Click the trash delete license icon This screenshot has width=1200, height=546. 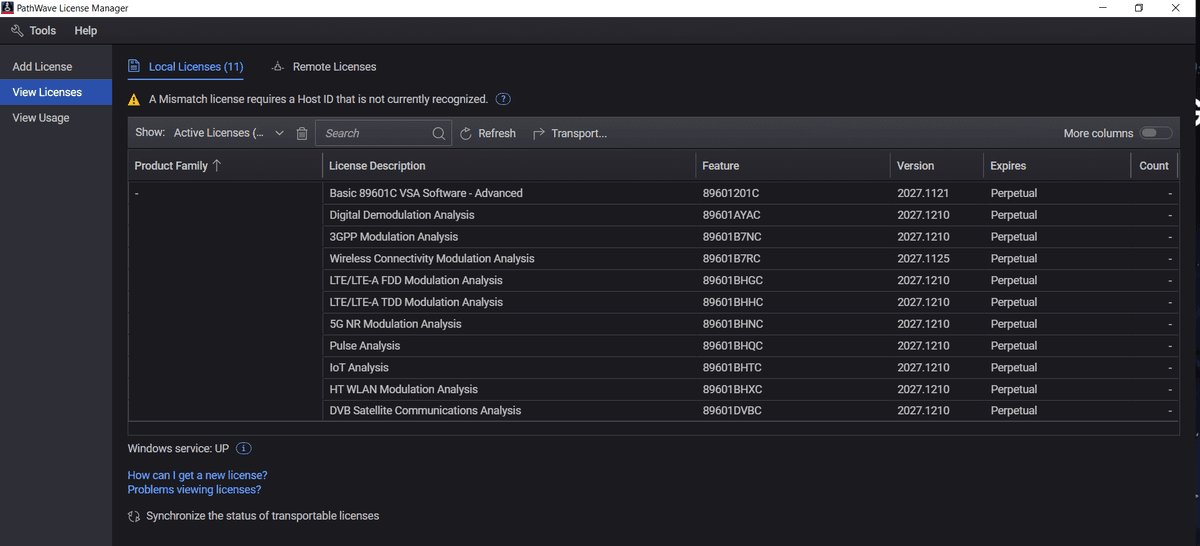(x=302, y=133)
